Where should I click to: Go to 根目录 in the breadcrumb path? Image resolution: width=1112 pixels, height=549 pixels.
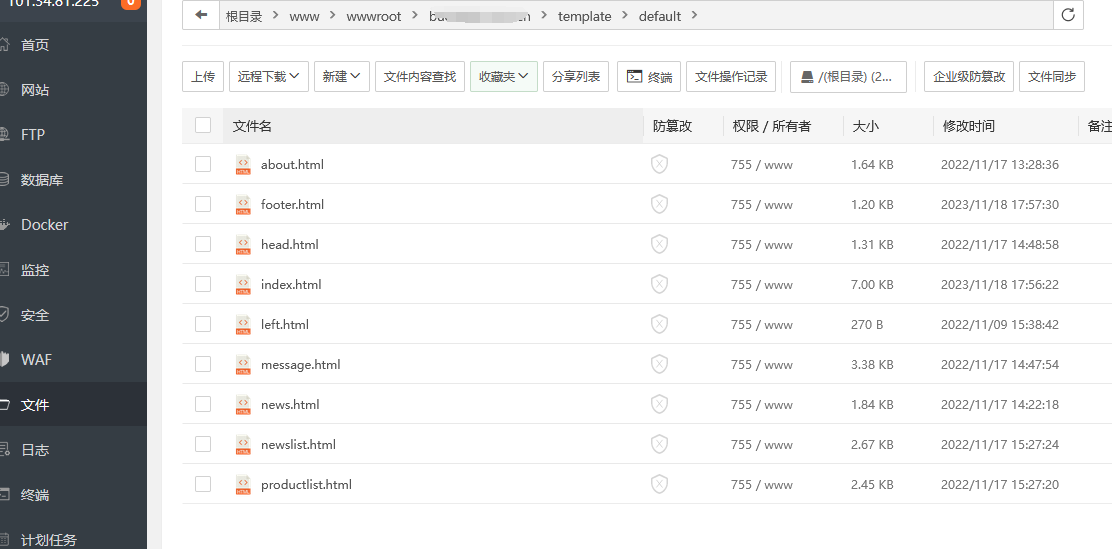244,16
